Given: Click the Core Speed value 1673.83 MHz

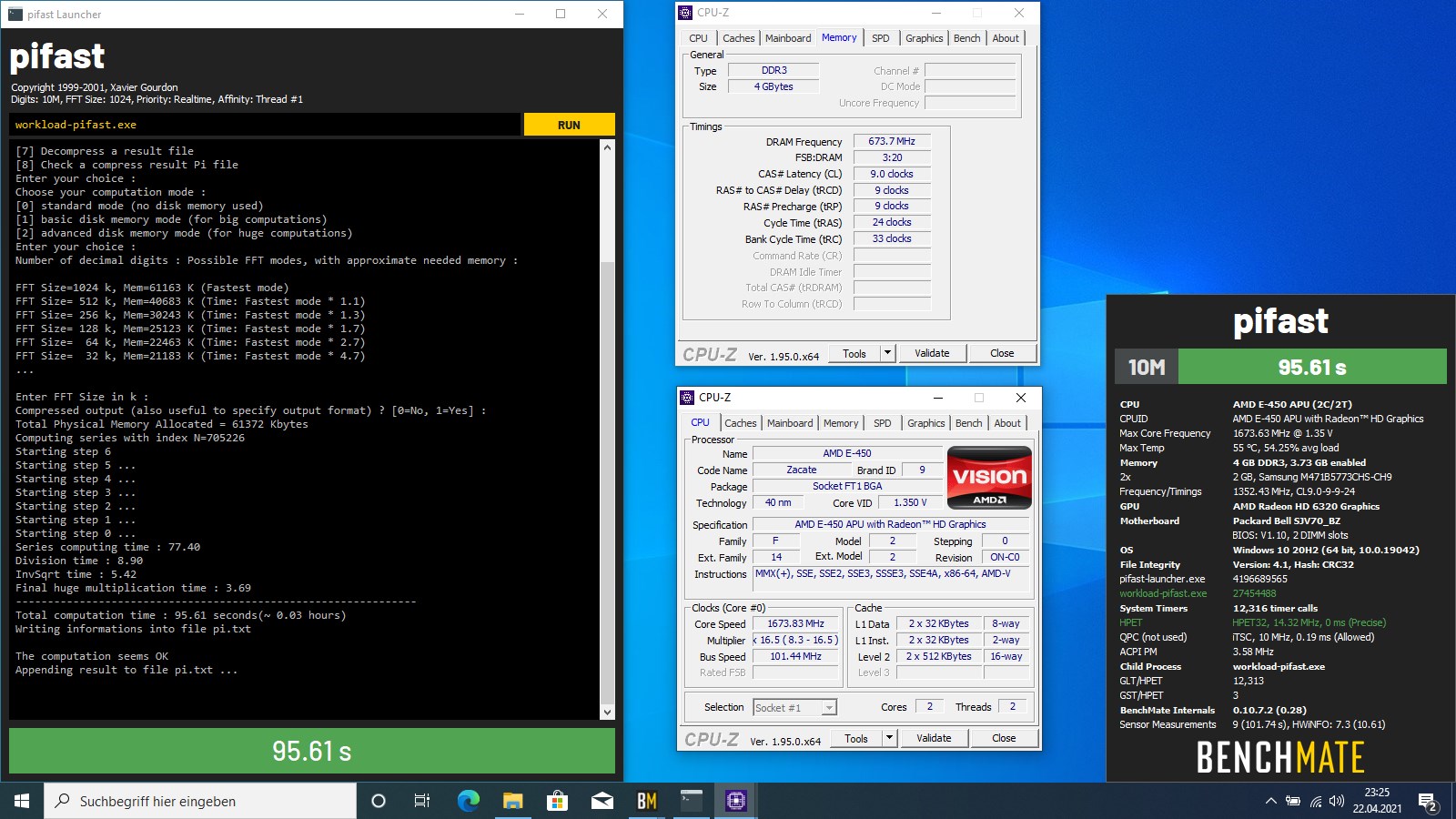Looking at the screenshot, I should click(795, 623).
